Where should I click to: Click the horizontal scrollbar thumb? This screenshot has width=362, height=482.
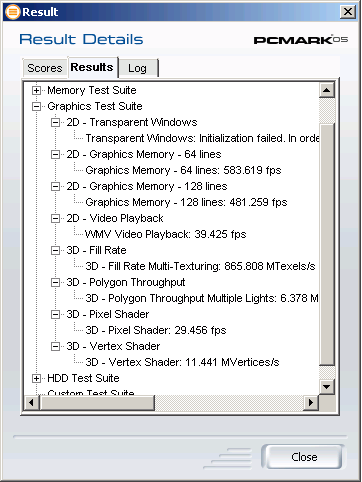coord(97,403)
